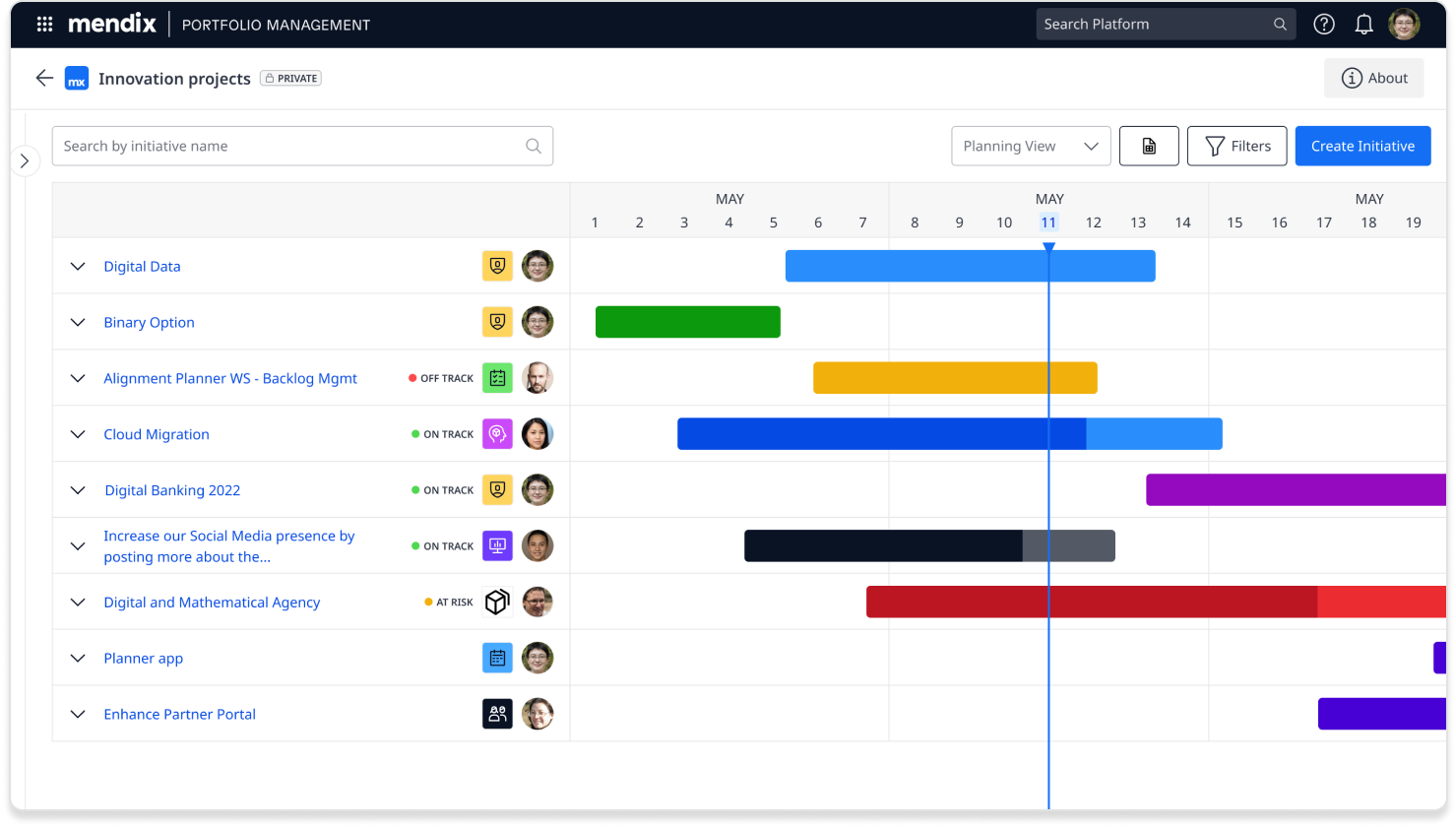
Task: Open the notifications bell
Action: pos(1363,25)
